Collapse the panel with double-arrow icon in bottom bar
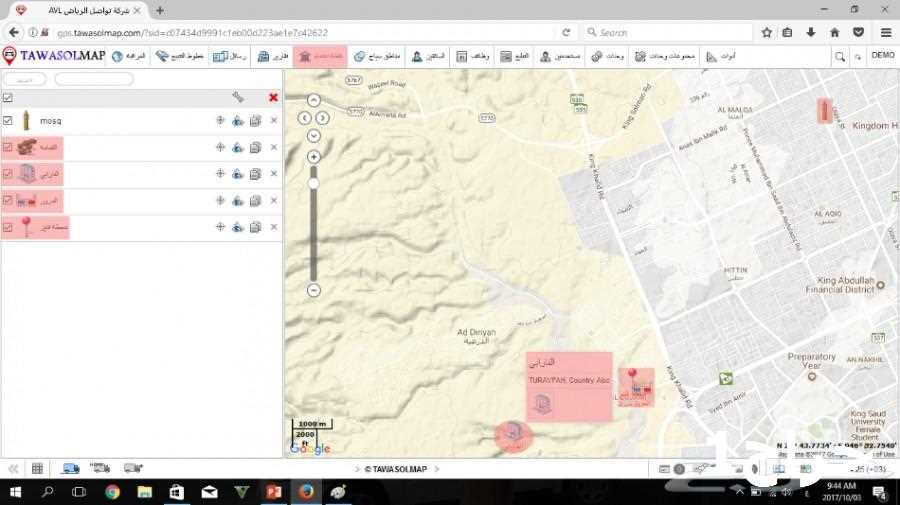Viewport: 900px width, 505px height. [13, 469]
